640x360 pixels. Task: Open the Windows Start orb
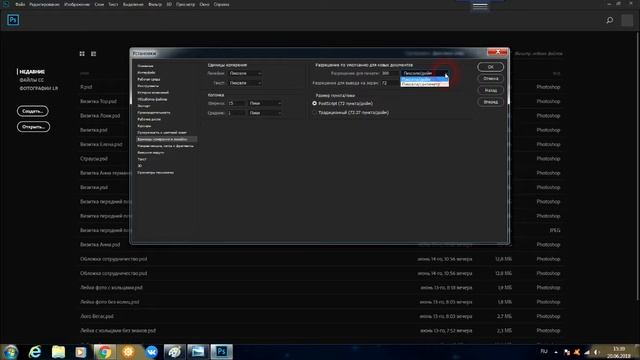click(x=10, y=352)
